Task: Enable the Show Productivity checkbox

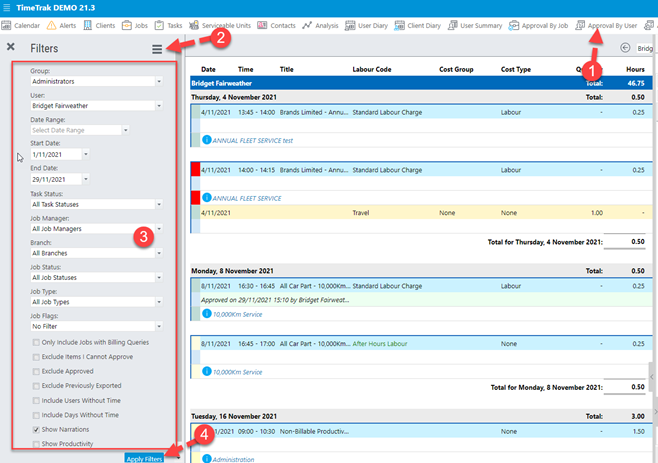Action: (36, 444)
